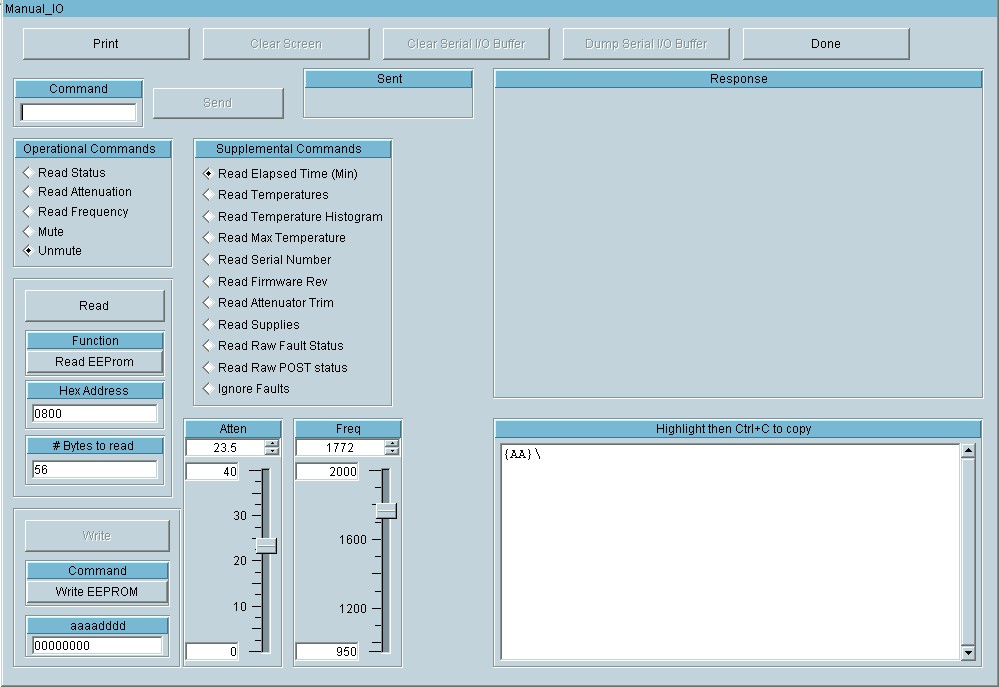This screenshot has height=687, width=999.
Task: Click the Hex Address field
Action: [x=94, y=414]
